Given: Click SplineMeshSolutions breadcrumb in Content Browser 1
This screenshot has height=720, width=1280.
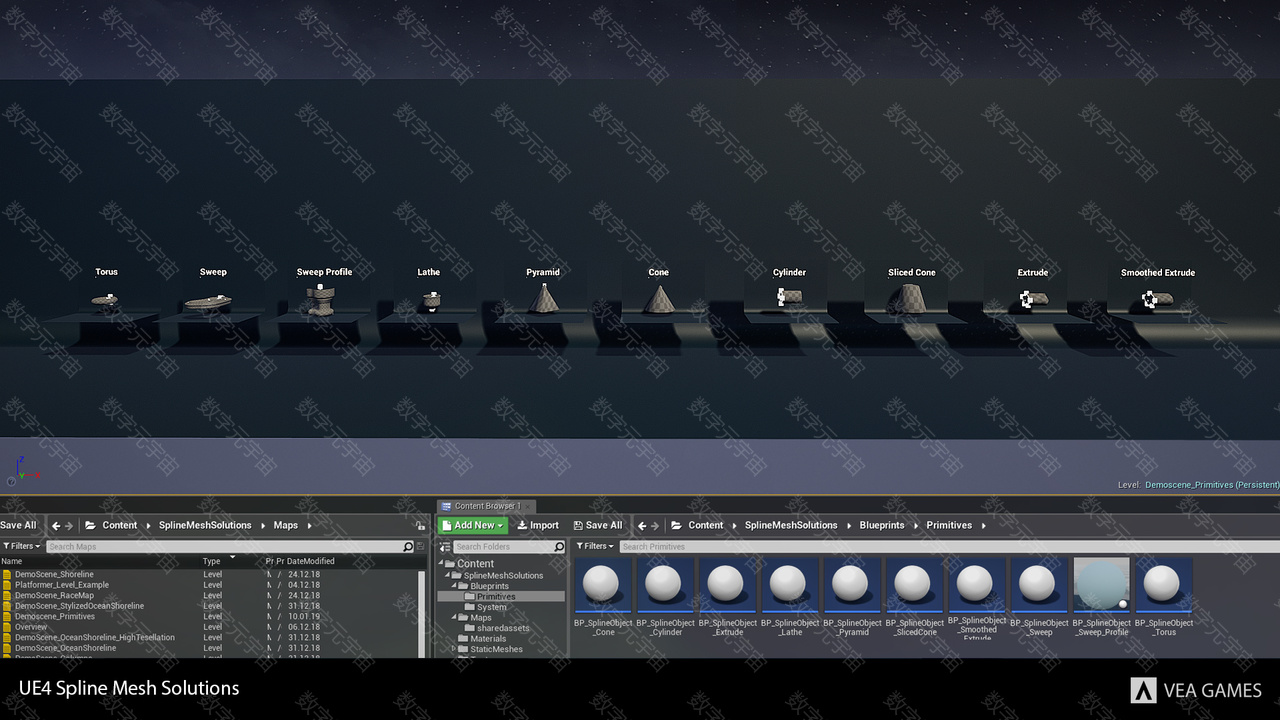Looking at the screenshot, I should tap(791, 525).
